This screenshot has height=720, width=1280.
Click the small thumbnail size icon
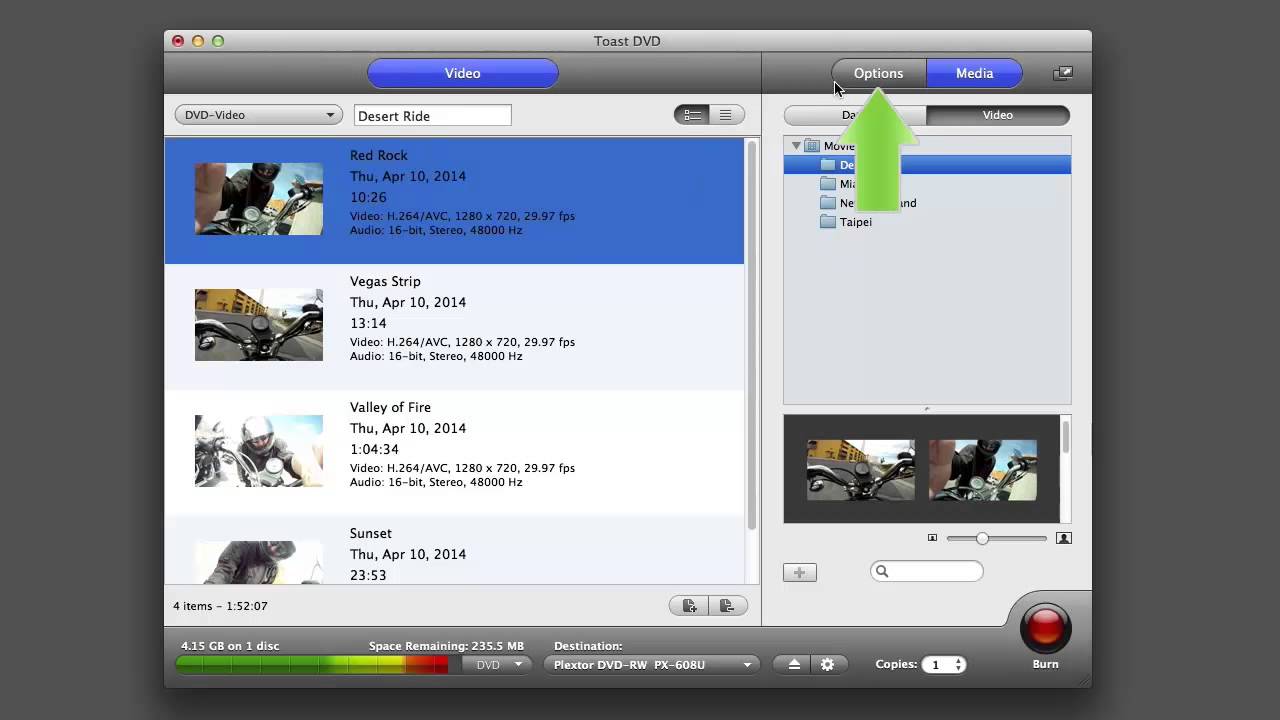(x=932, y=538)
